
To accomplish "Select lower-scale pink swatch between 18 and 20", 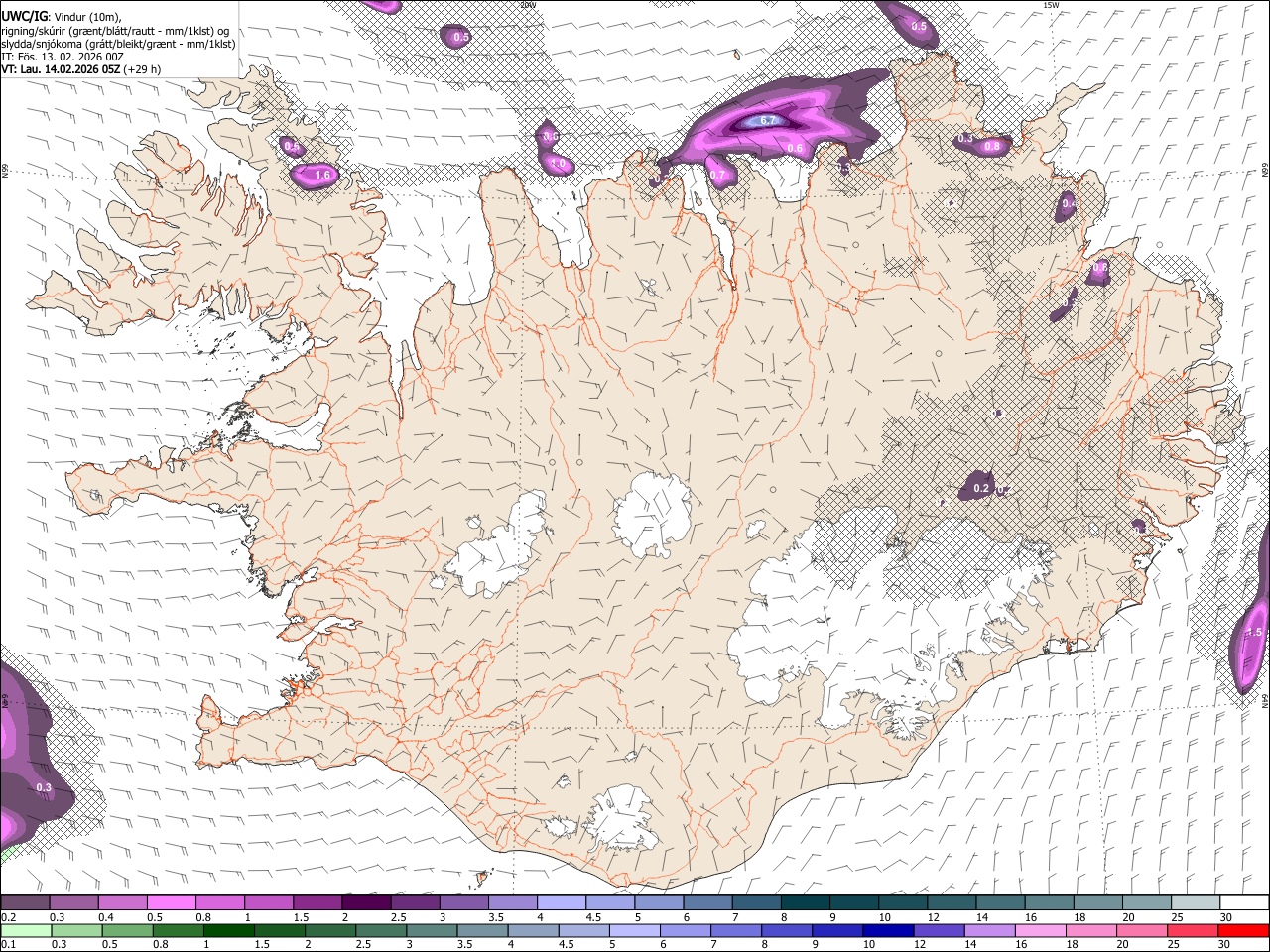I will pos(1092,930).
